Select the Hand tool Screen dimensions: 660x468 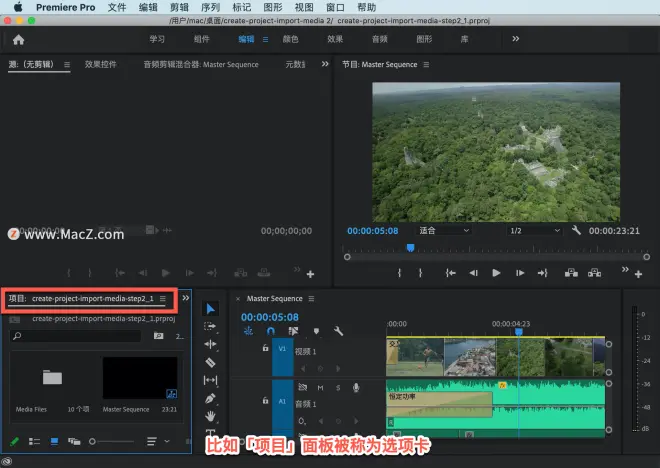click(210, 416)
